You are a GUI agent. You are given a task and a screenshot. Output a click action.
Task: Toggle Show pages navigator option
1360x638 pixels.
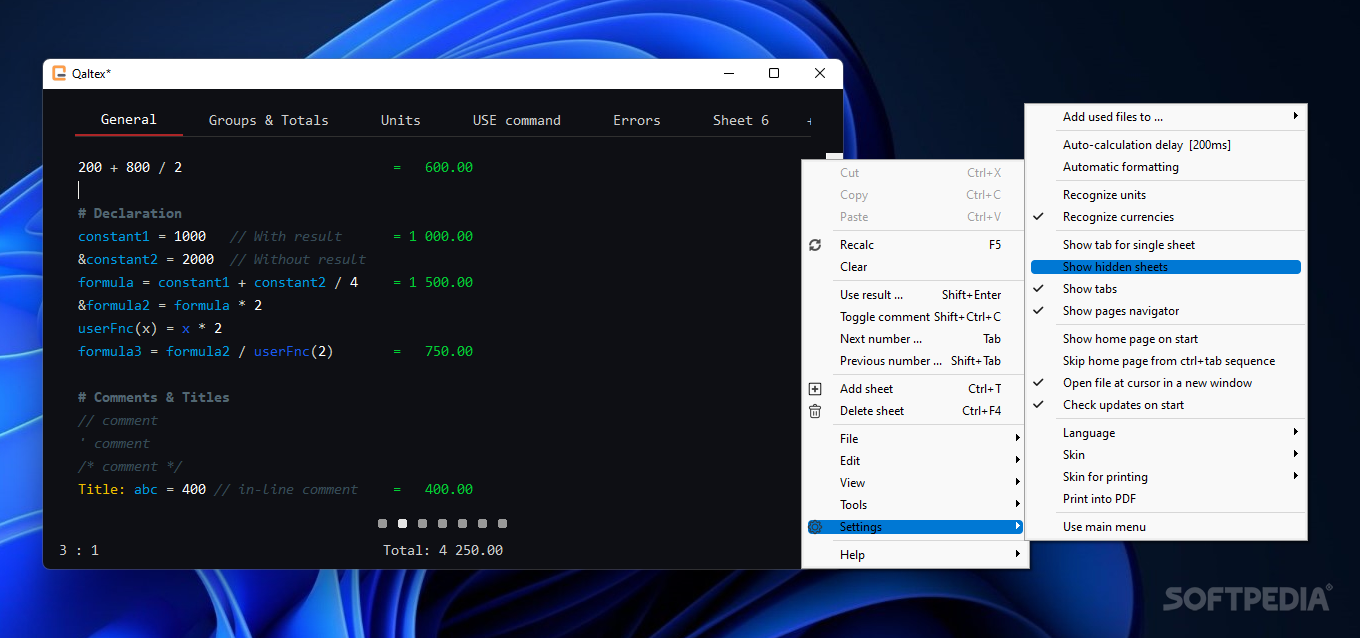point(1166,311)
